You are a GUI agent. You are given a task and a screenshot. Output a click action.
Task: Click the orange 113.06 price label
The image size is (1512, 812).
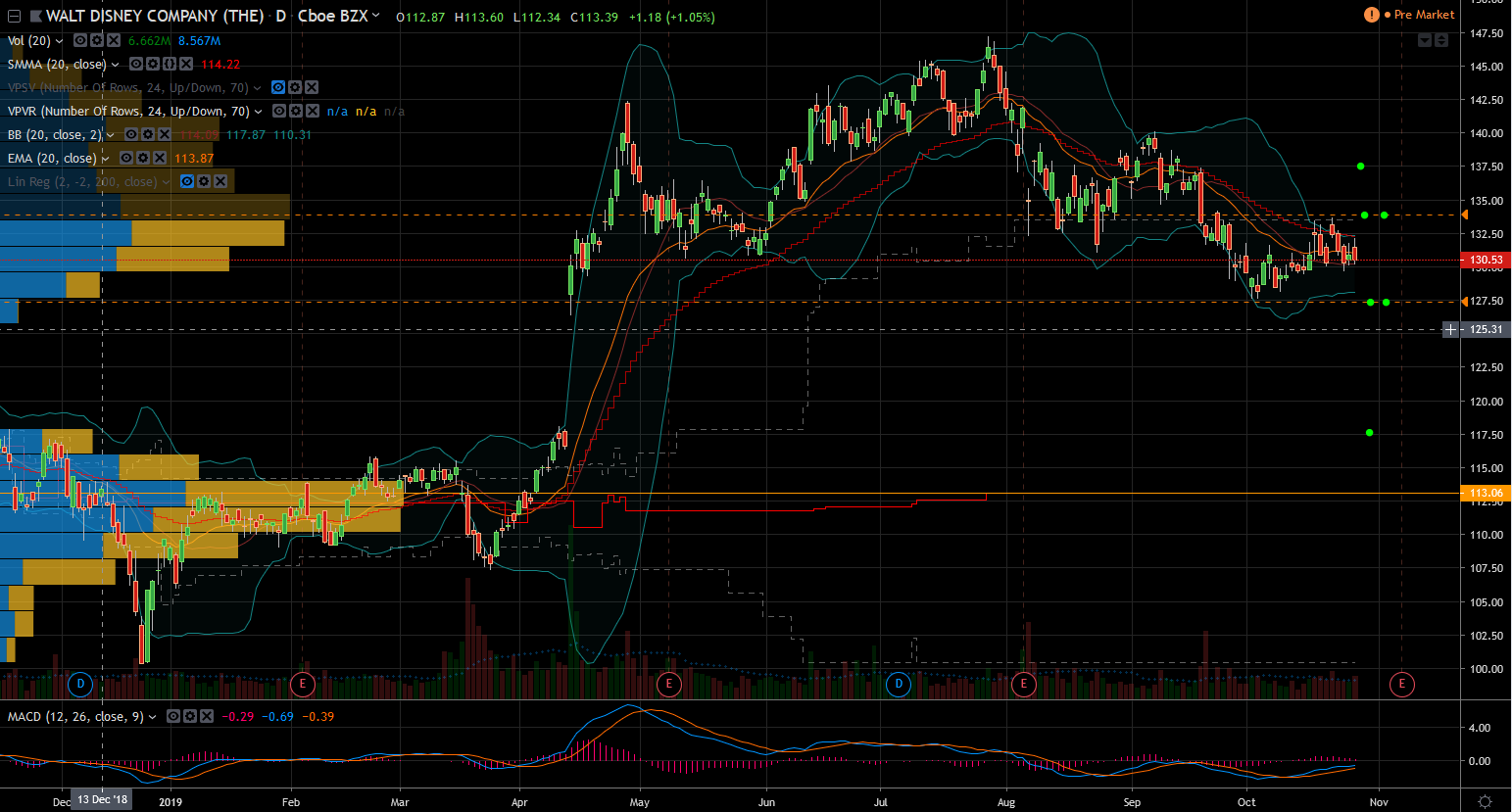click(1486, 494)
